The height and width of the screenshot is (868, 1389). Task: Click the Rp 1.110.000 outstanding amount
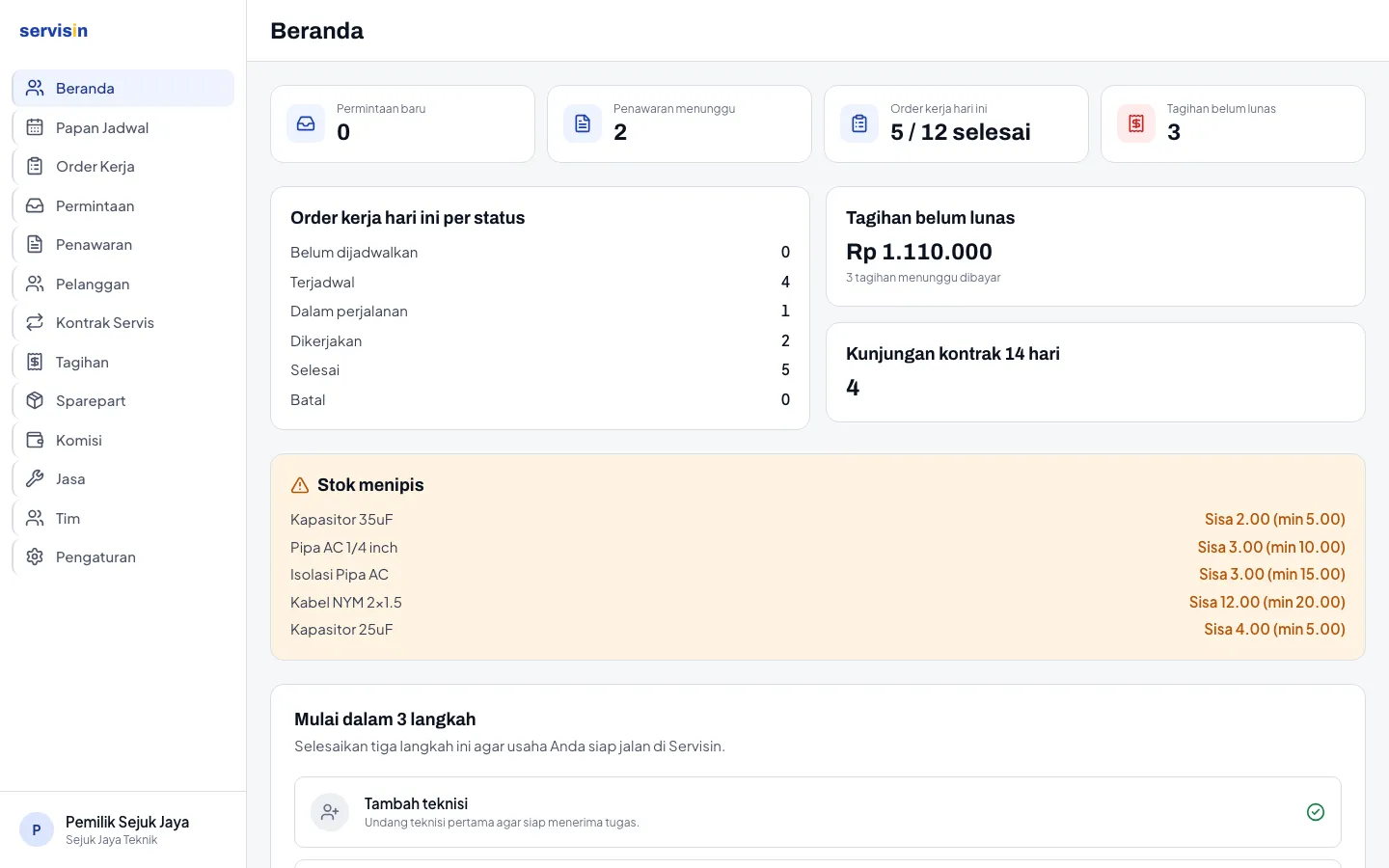[919, 252]
